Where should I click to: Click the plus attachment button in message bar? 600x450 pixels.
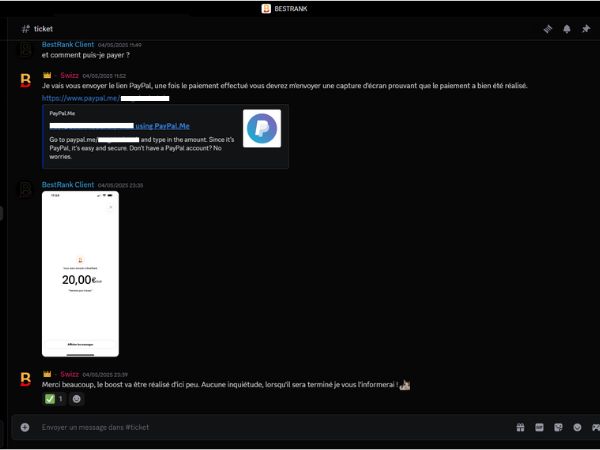pos(25,427)
